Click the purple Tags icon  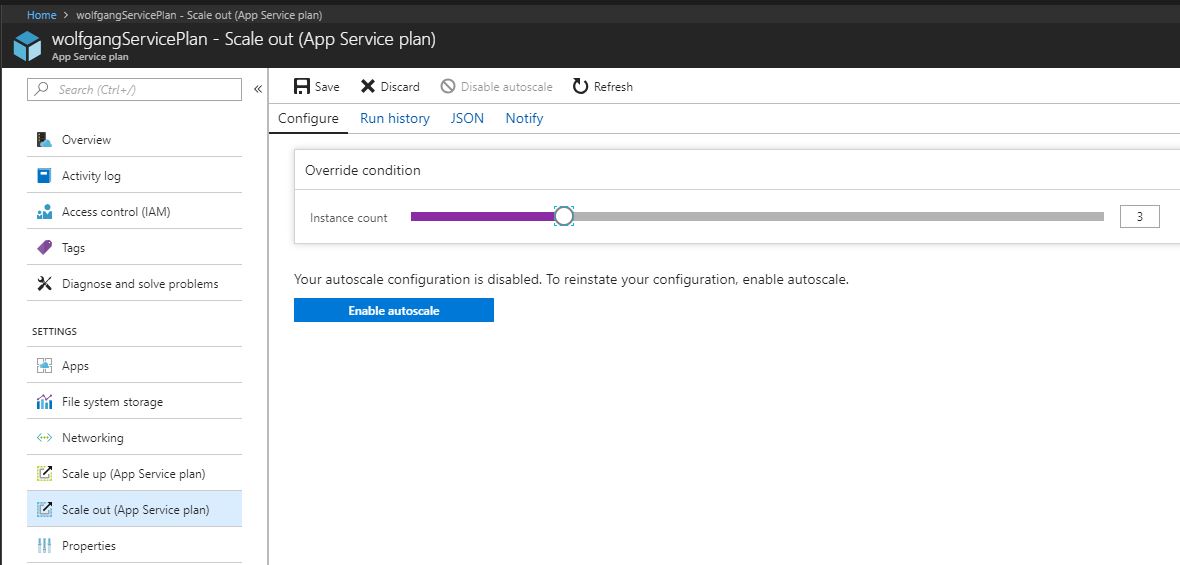pyautogui.click(x=44, y=248)
